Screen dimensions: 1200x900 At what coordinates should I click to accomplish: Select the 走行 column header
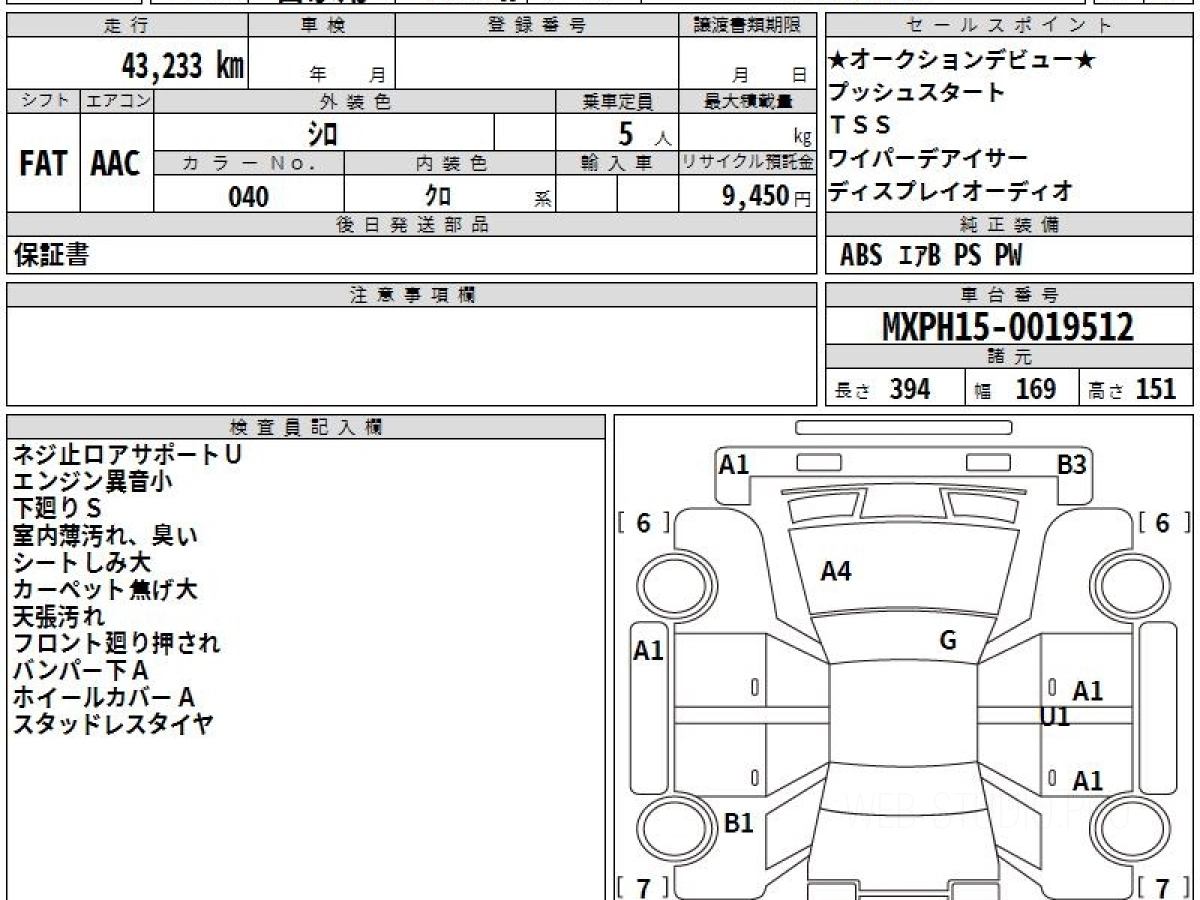(127, 26)
